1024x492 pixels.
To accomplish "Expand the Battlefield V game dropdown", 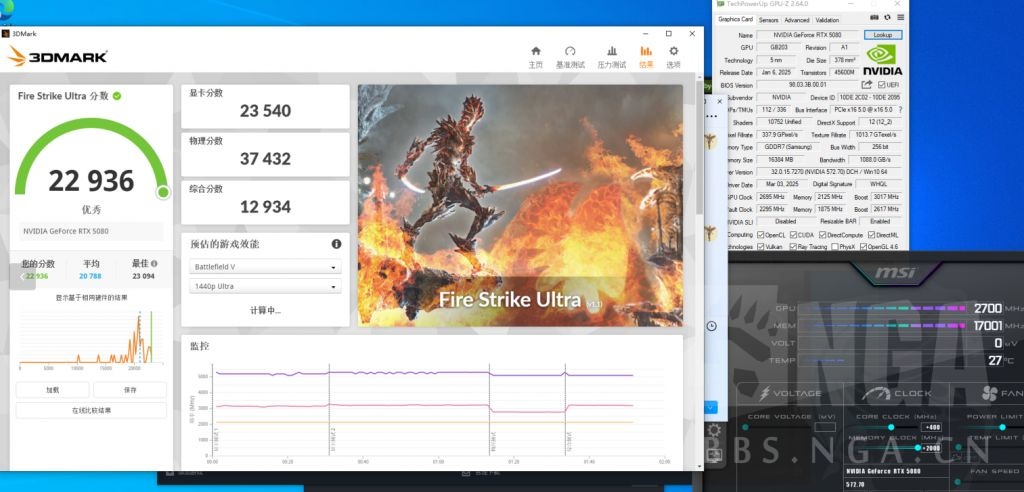I will (265, 267).
